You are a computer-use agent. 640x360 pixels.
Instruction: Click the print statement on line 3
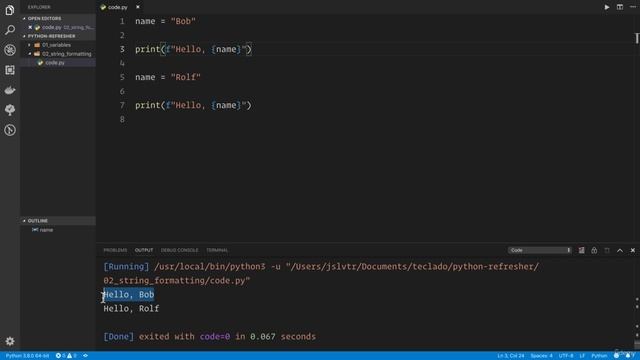click(193, 49)
